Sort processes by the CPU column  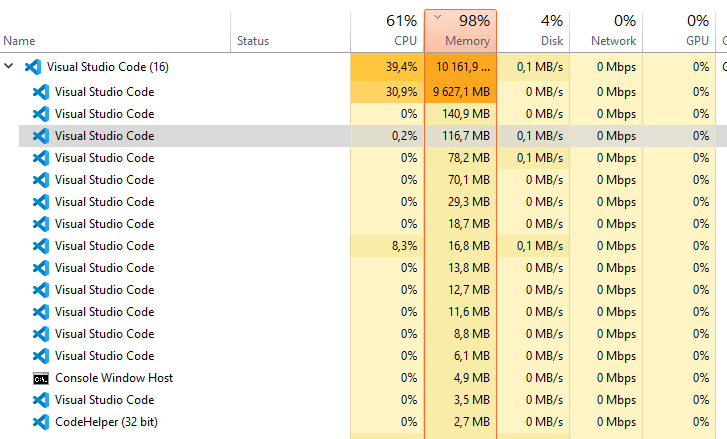click(387, 31)
